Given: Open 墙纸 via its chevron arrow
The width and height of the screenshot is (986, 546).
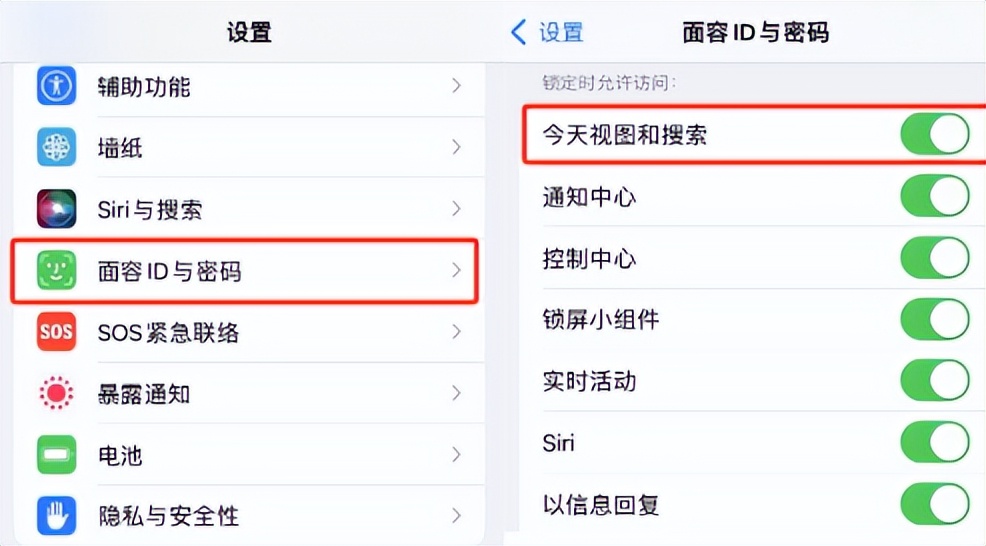Looking at the screenshot, I should click(456, 148).
